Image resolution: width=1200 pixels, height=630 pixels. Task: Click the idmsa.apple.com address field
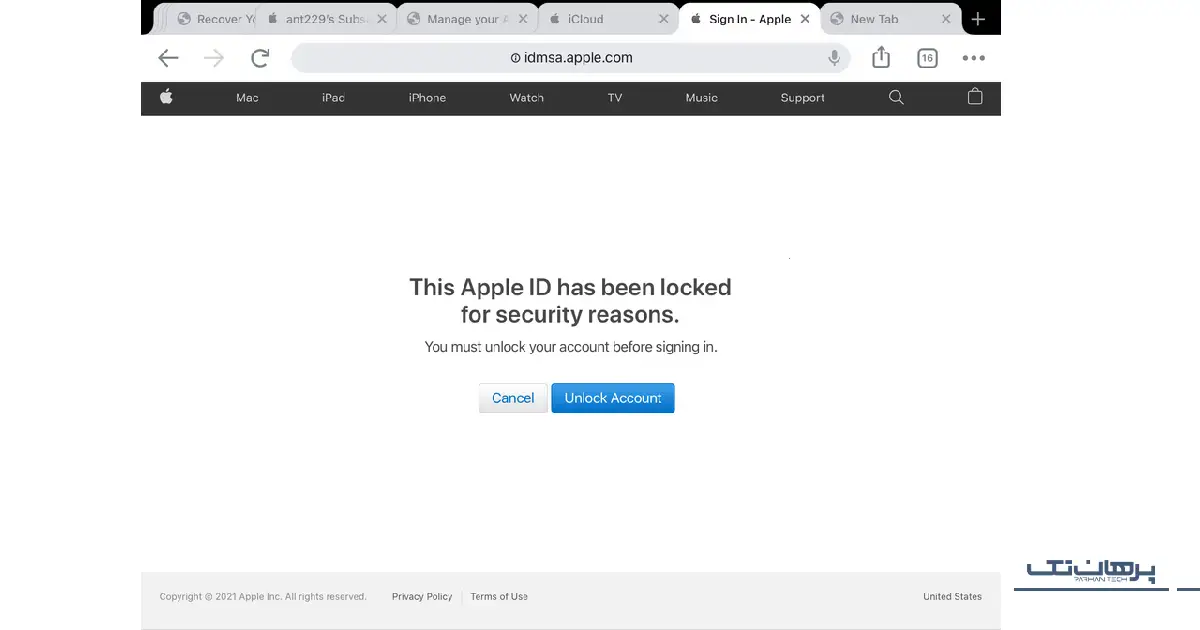pos(571,58)
